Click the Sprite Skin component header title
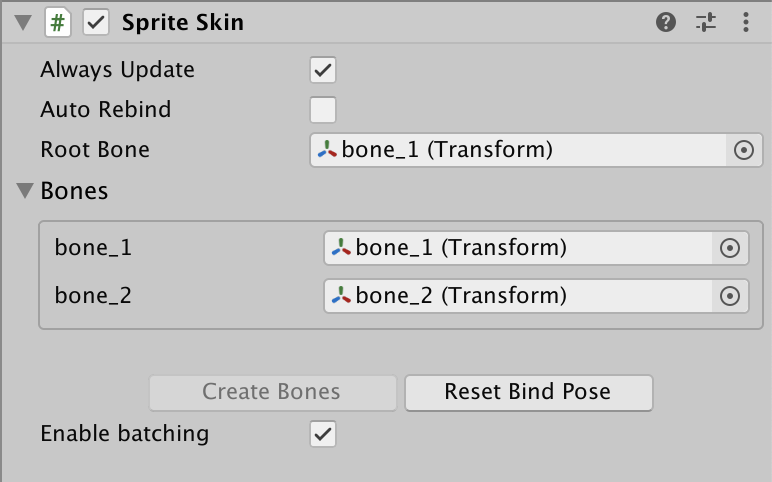The width and height of the screenshot is (772, 482). (x=183, y=23)
